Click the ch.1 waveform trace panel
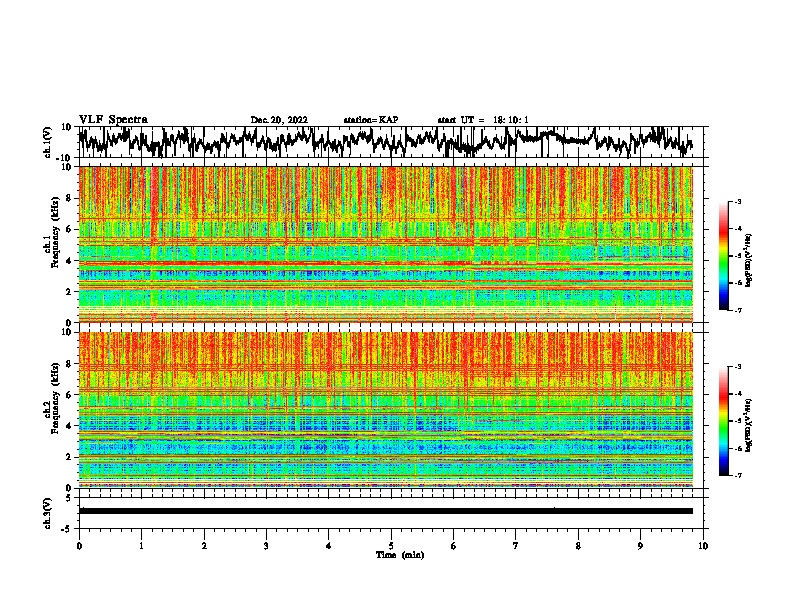 tap(391, 142)
